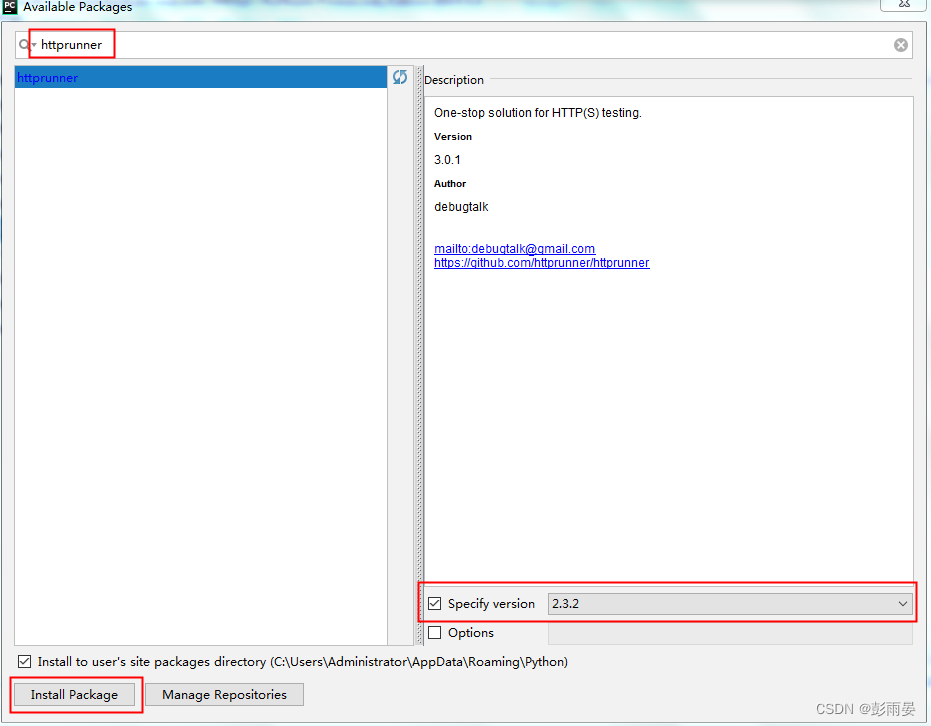Click the PyCharm icon in title bar
This screenshot has height=726, width=931.
(10, 7)
